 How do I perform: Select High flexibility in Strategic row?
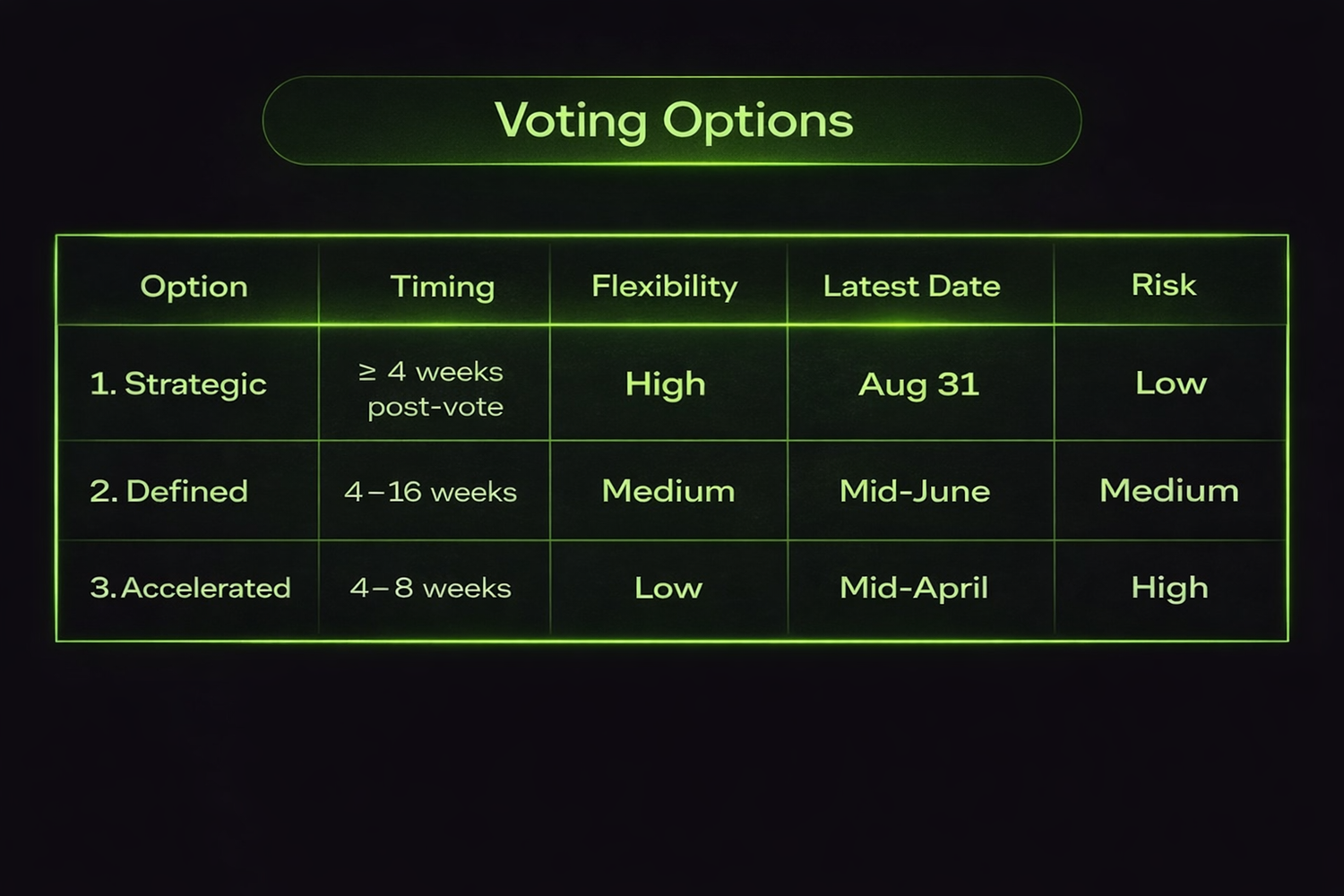[x=666, y=383]
